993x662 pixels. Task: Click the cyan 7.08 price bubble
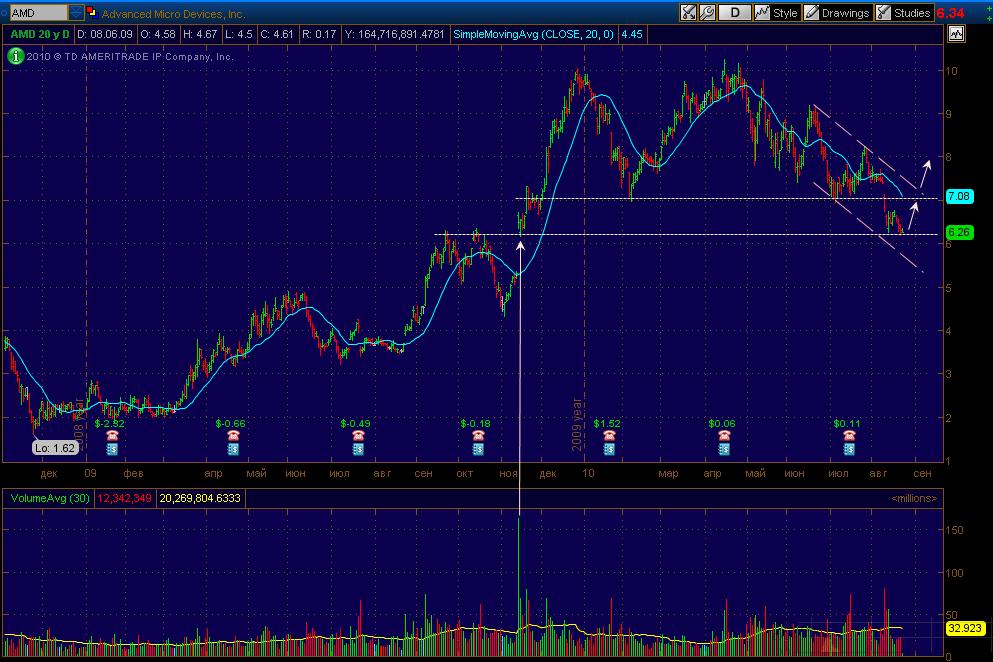point(959,196)
